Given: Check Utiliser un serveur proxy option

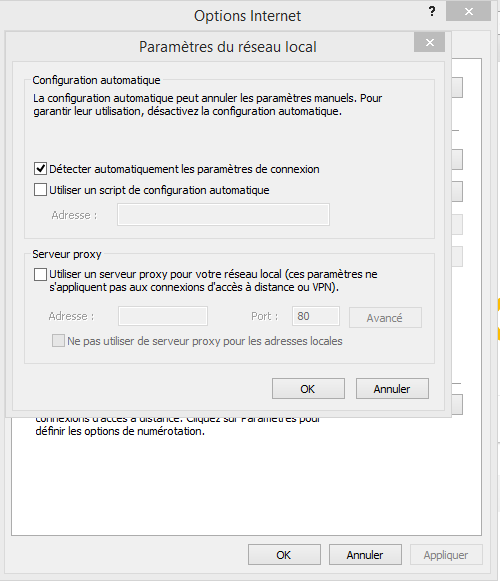Looking at the screenshot, I should point(40,275).
